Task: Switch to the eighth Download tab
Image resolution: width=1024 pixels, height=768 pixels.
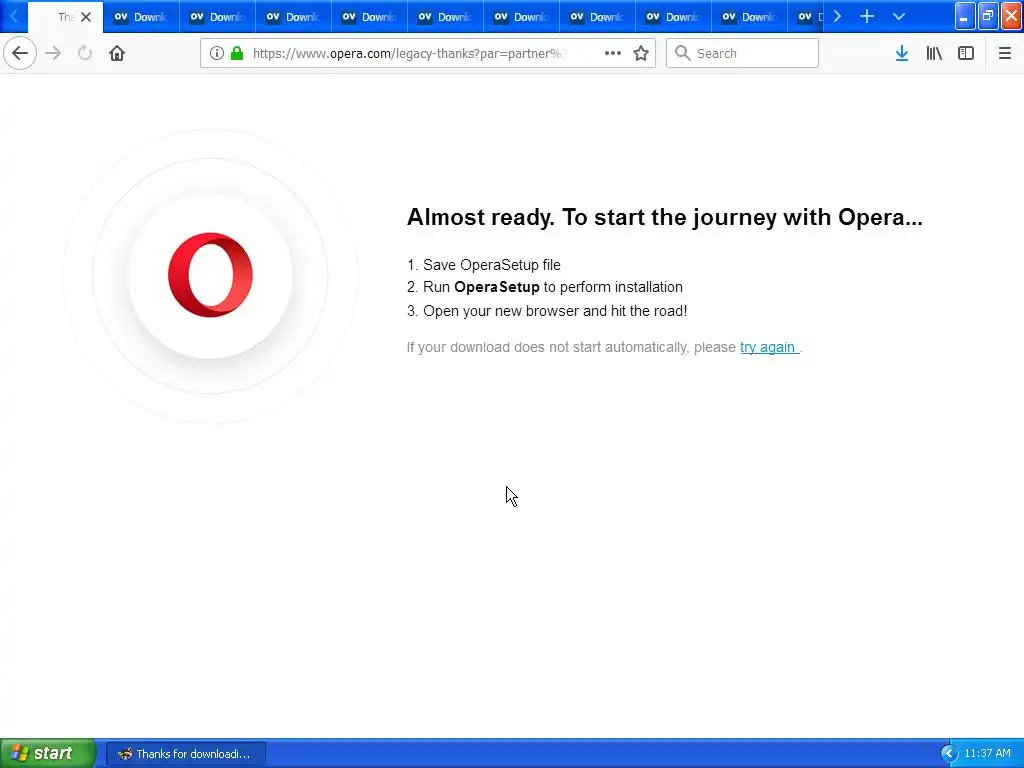Action: click(673, 17)
